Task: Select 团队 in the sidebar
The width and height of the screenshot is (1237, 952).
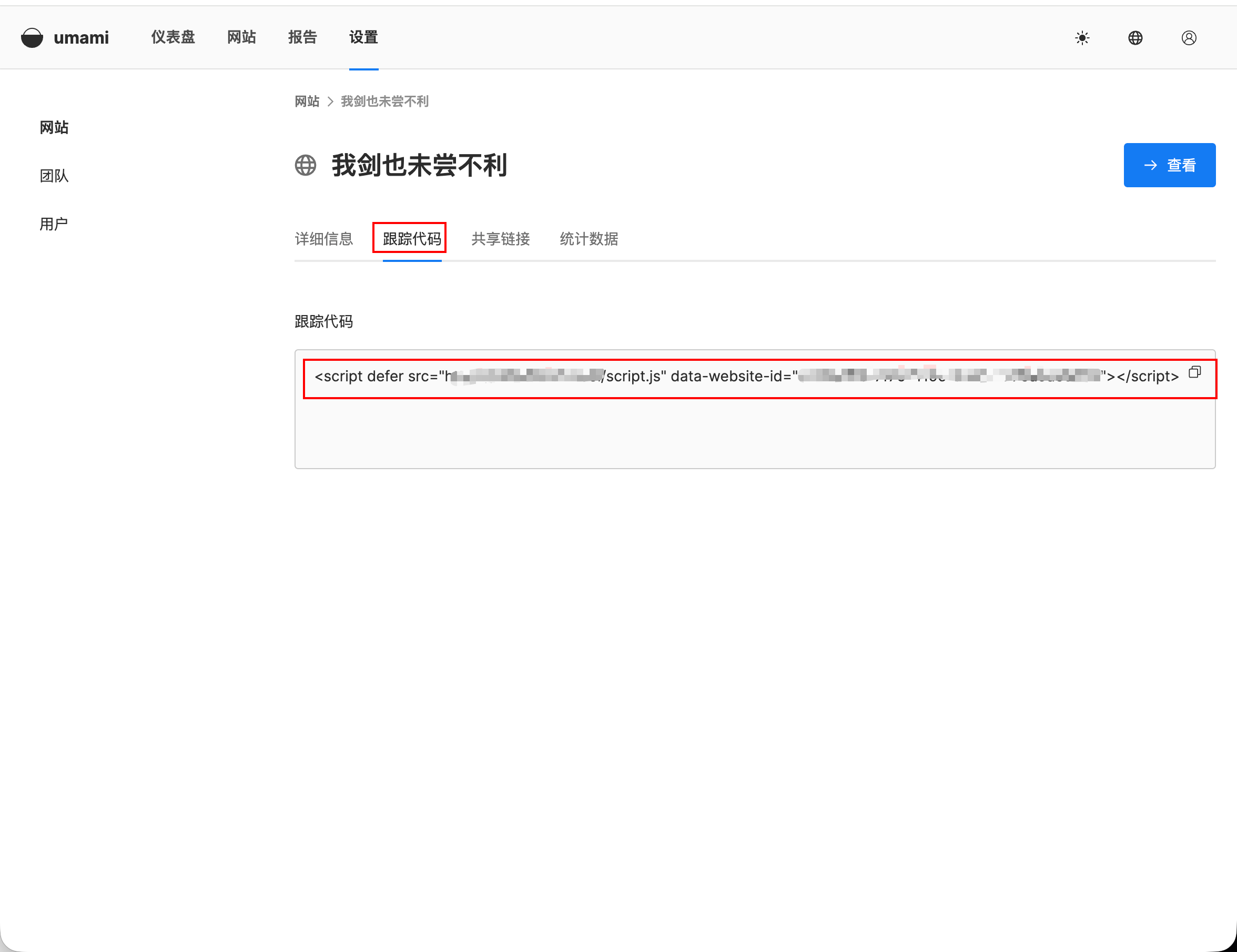Action: (54, 176)
